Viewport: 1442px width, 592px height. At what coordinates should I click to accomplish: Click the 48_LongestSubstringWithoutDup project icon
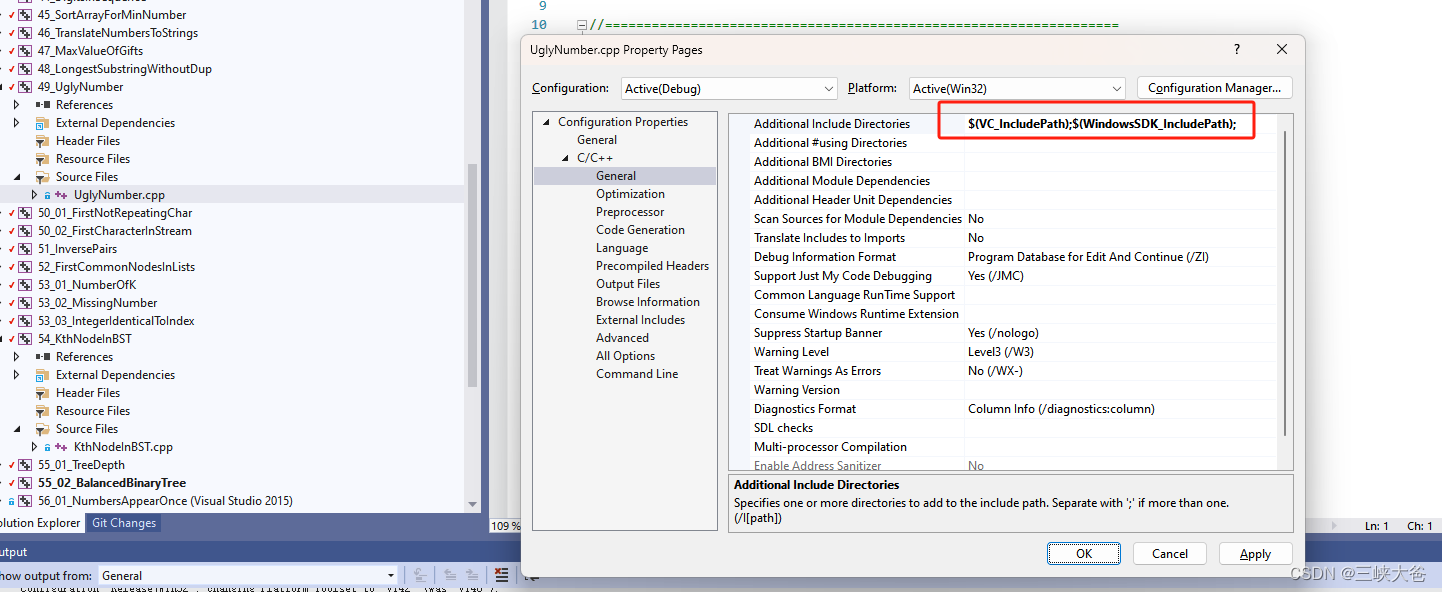(x=25, y=69)
